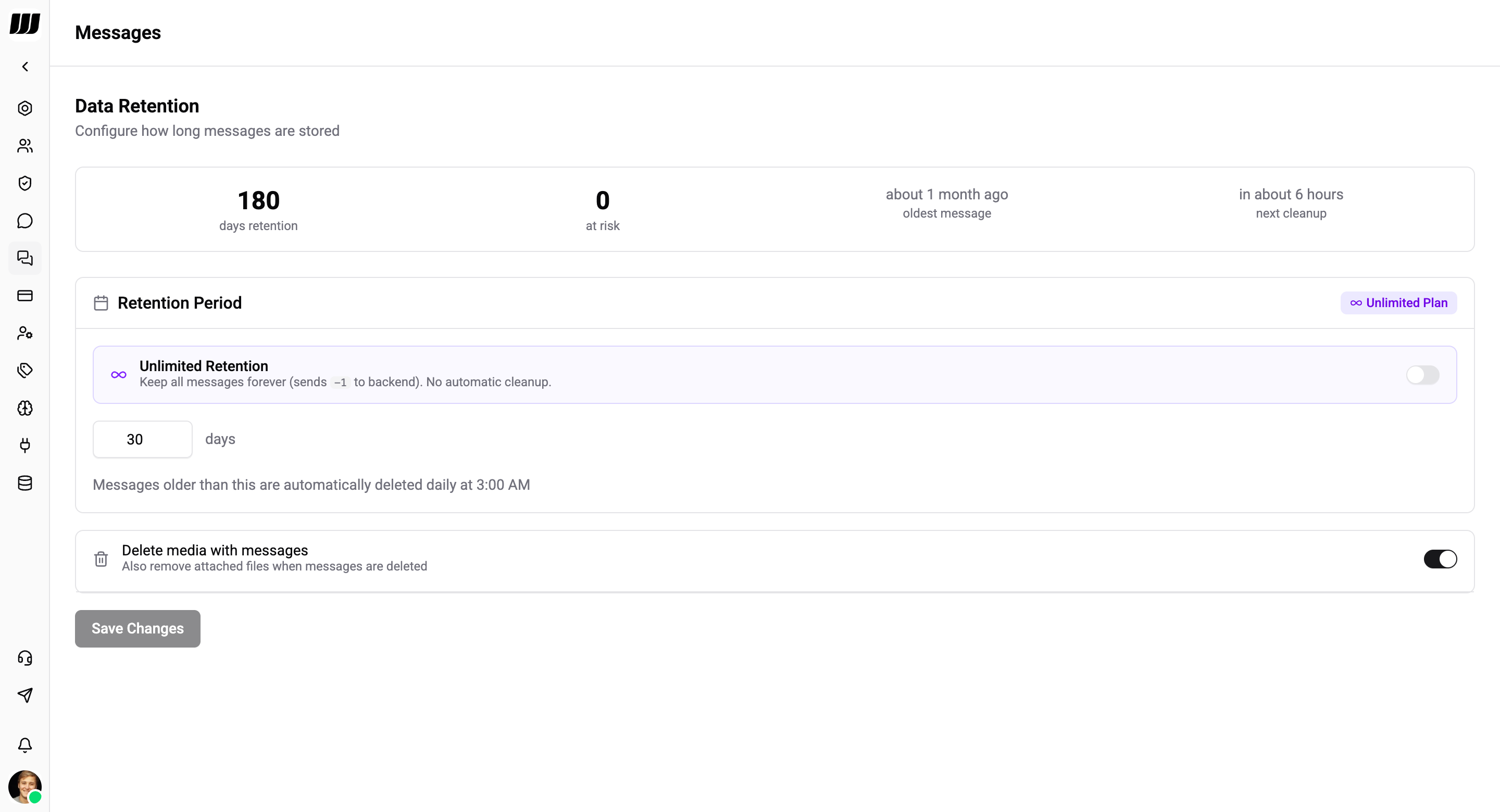Disable Delete media with messages
This screenshot has height=812, width=1500.
(x=1440, y=559)
